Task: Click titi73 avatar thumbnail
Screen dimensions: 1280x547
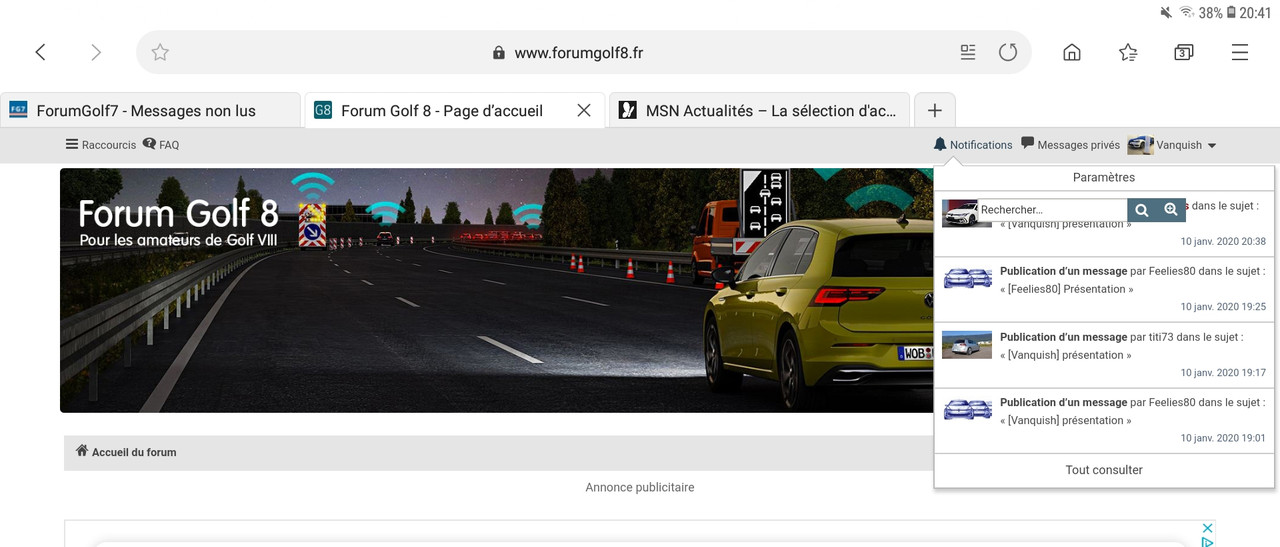Action: [x=967, y=344]
